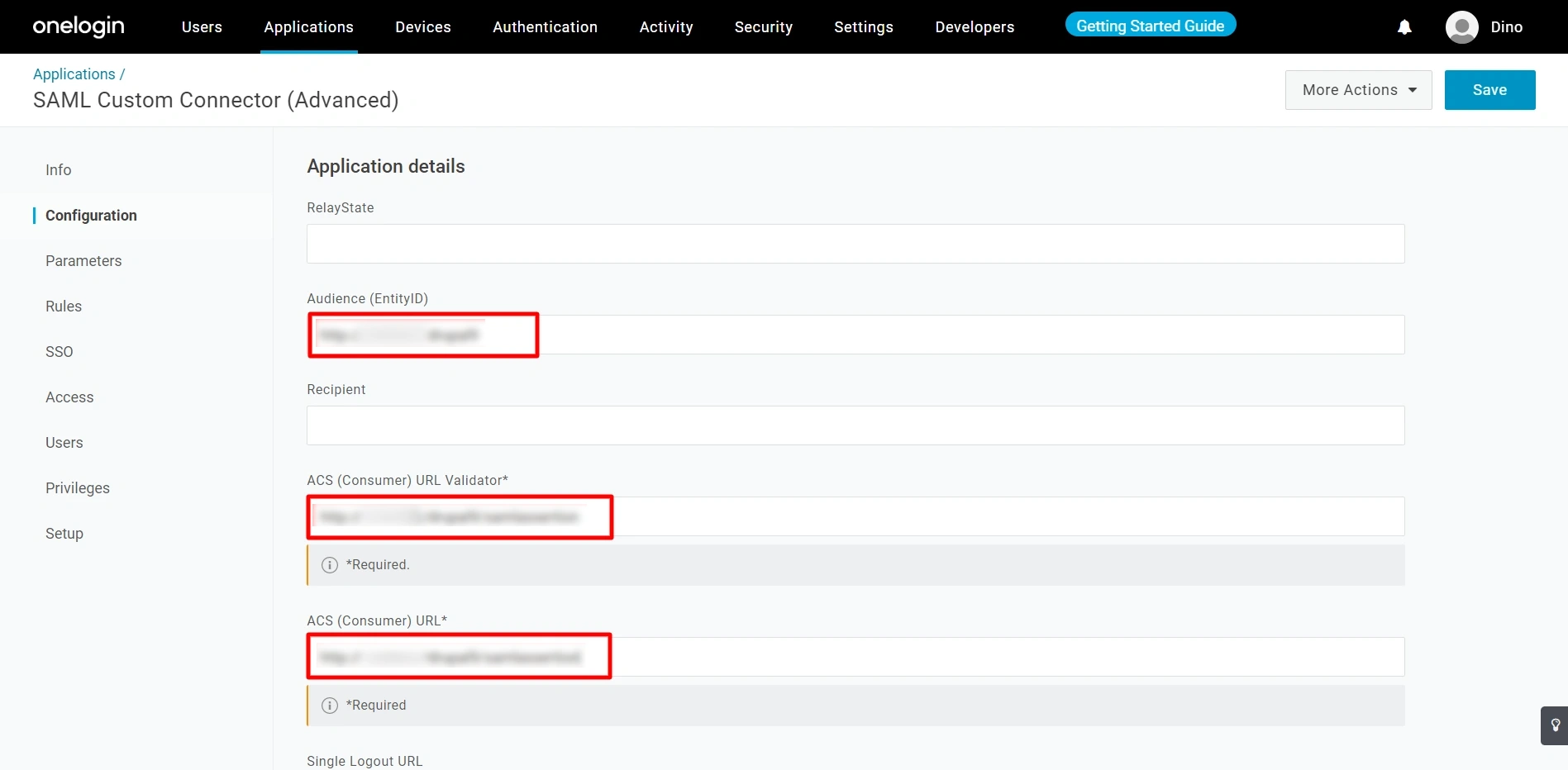Switch to the Privileges tab
The image size is (1568, 770).
click(x=78, y=488)
